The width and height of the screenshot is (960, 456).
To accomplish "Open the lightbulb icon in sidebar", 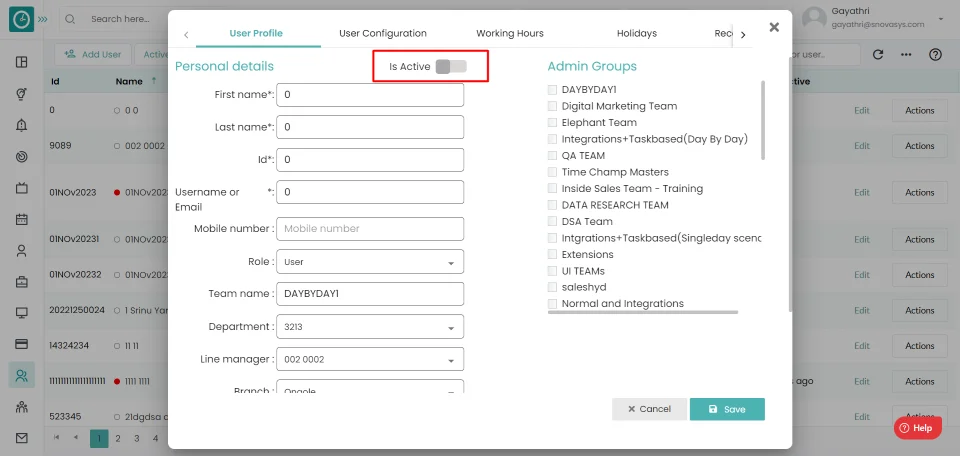I will click(21, 94).
